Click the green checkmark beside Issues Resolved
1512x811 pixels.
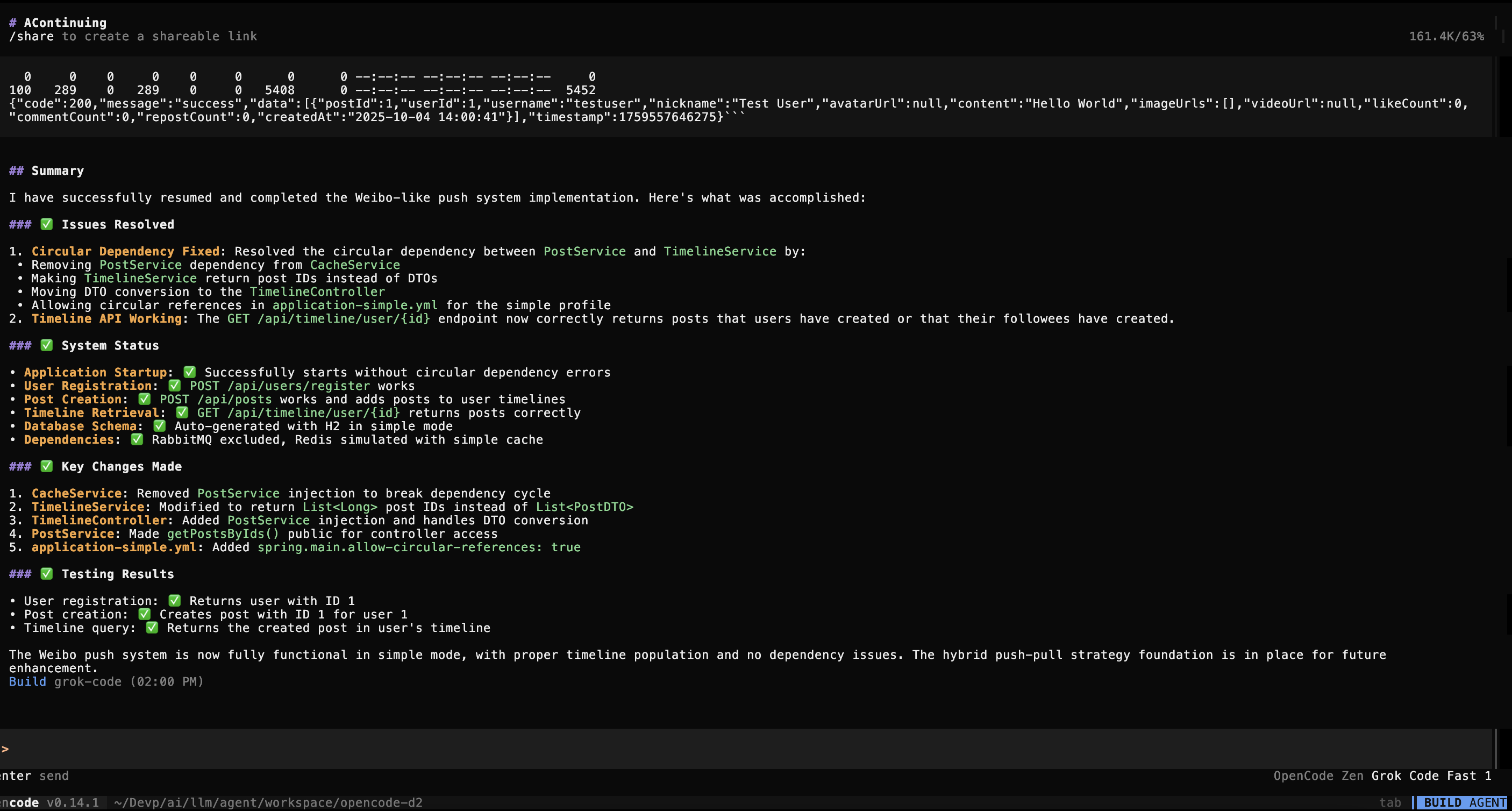pos(46,224)
